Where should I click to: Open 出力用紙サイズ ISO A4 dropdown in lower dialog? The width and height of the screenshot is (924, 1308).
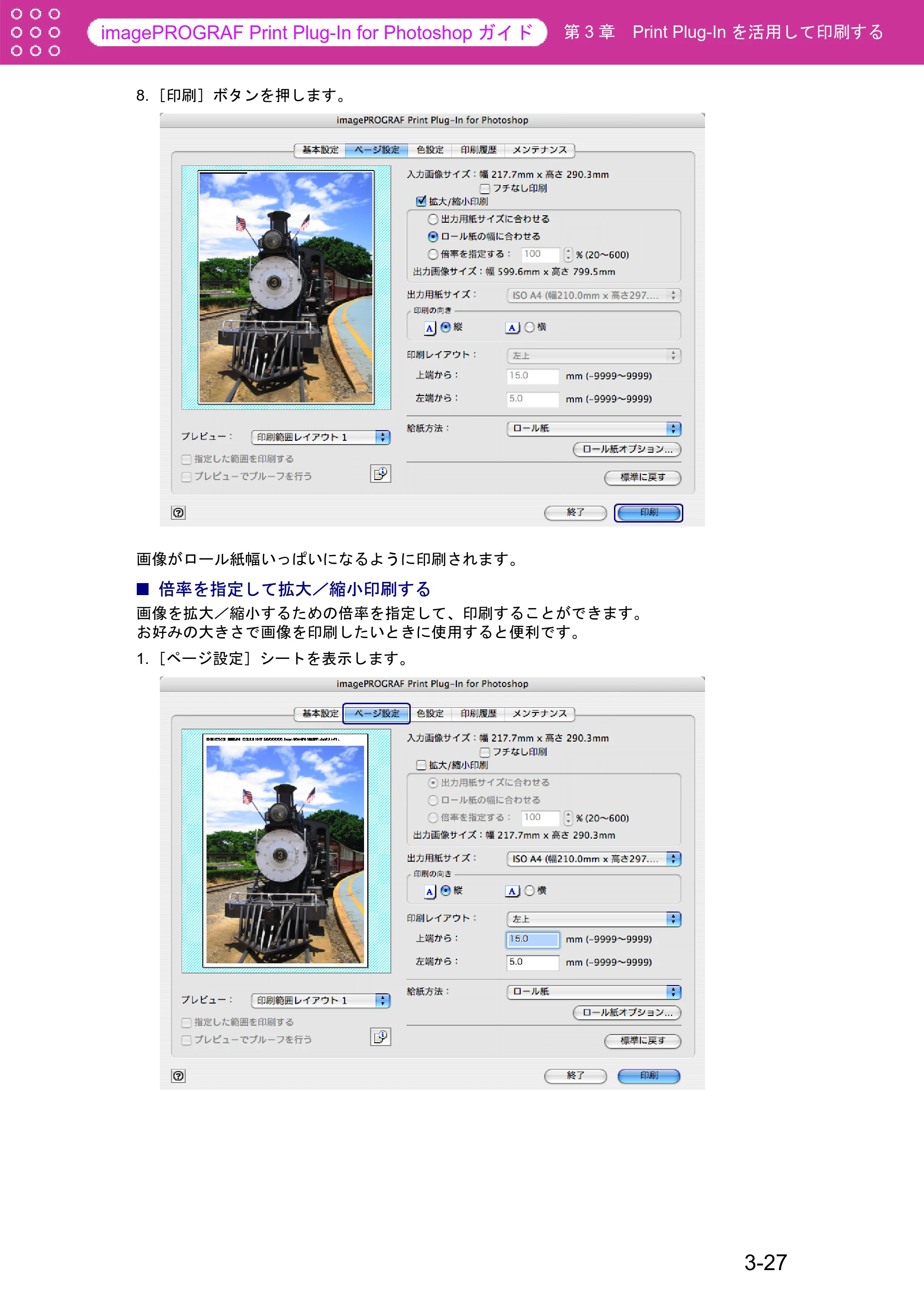594,858
